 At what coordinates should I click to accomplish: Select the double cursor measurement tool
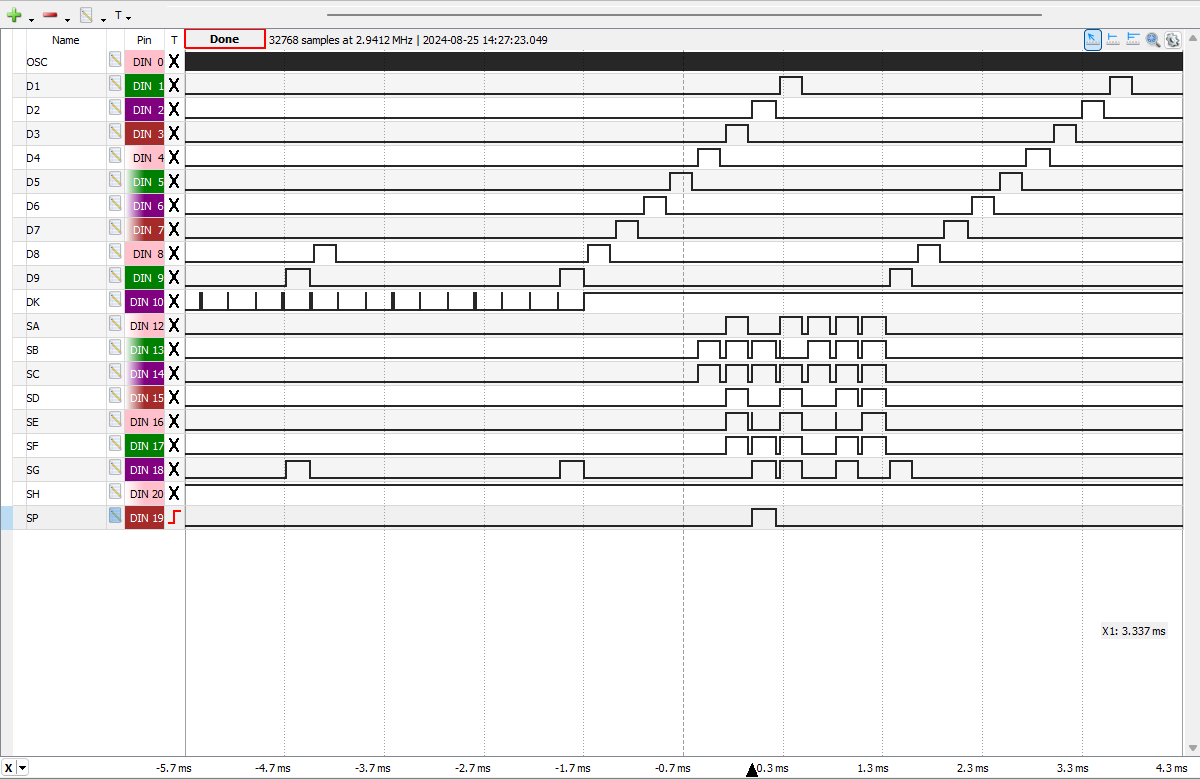tap(1133, 39)
